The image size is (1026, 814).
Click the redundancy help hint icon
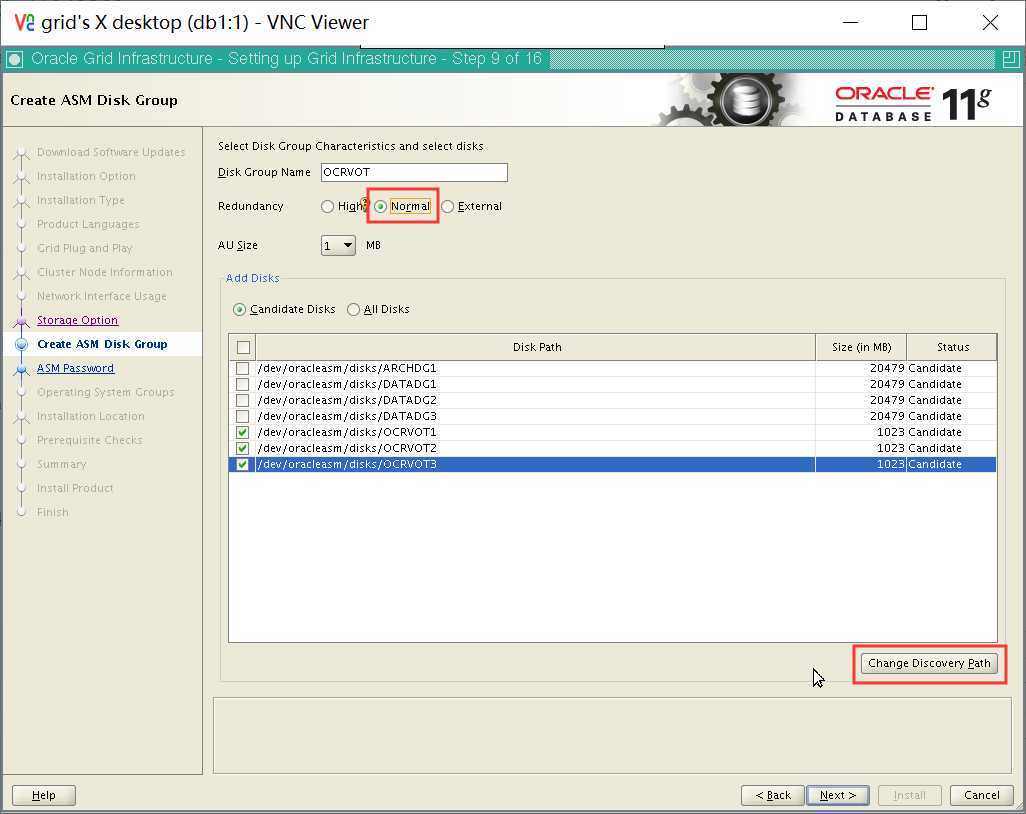click(364, 204)
